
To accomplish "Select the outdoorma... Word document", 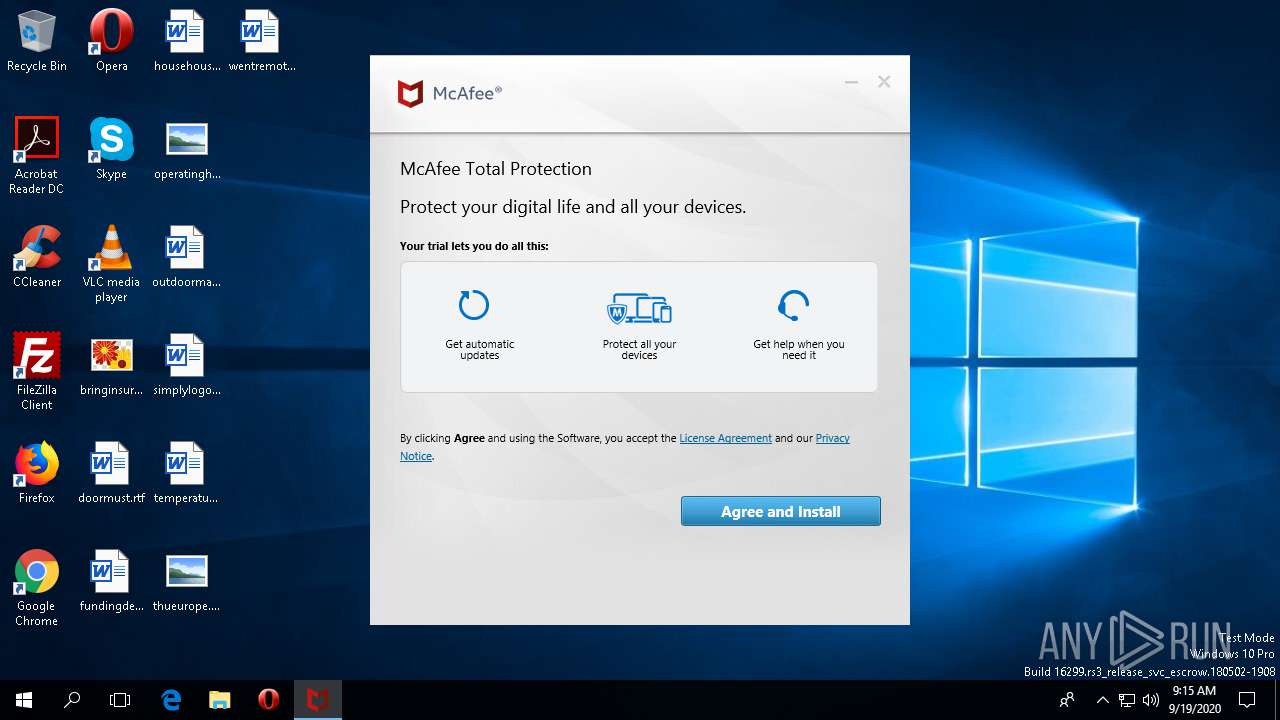I will coord(186,257).
